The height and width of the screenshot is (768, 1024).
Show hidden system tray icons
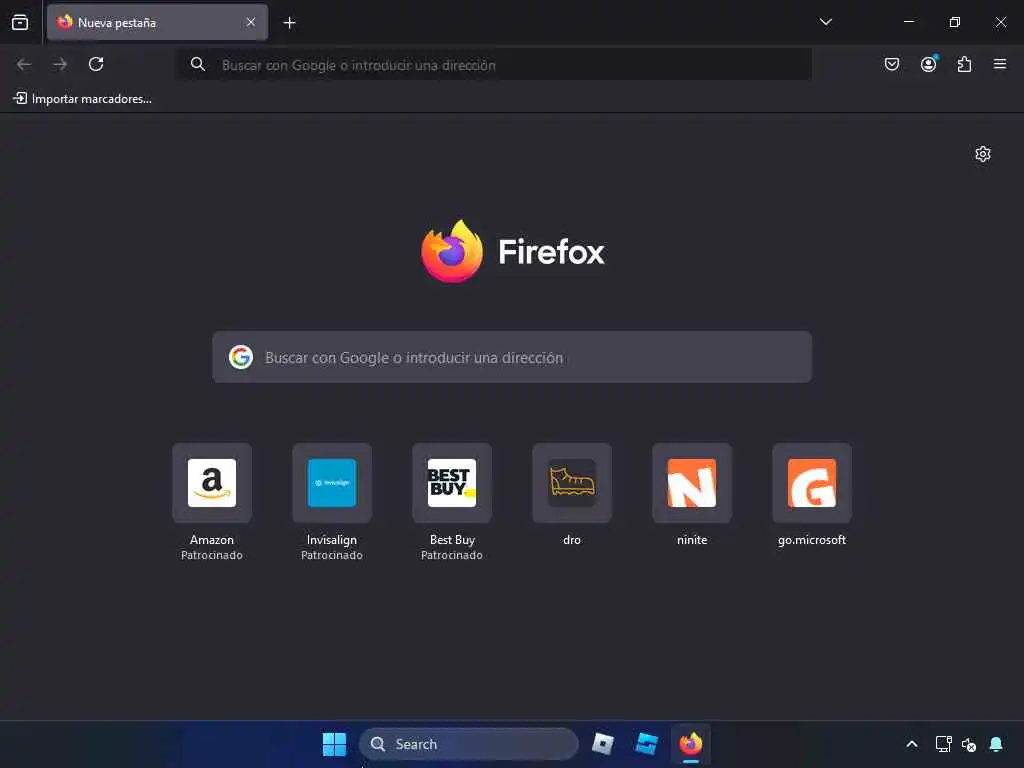pos(912,744)
